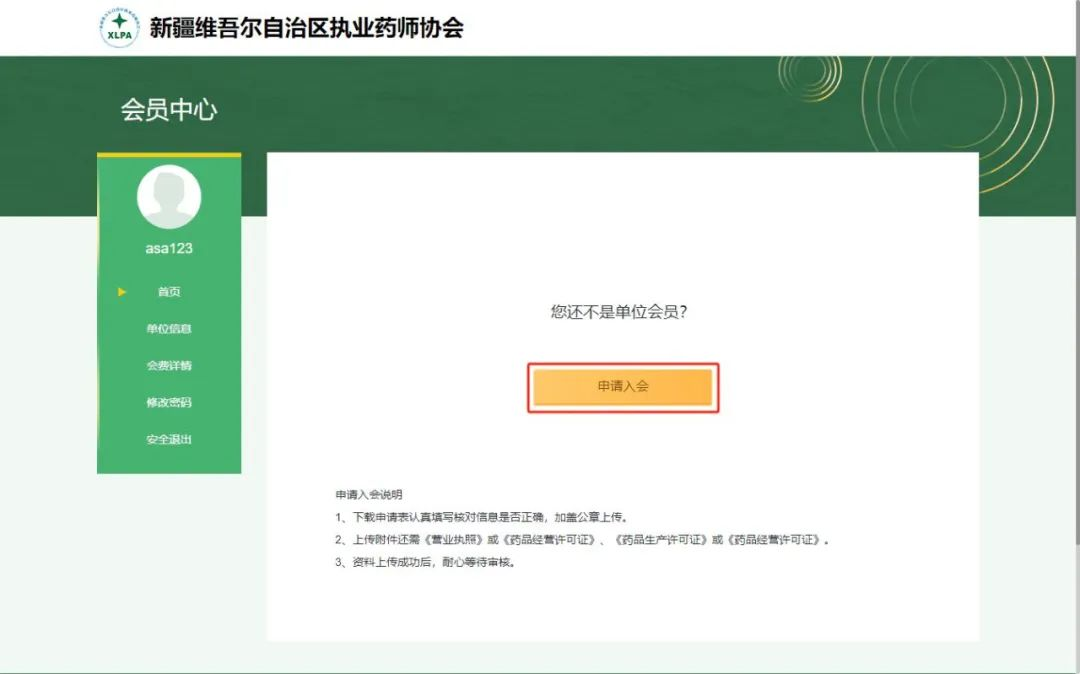This screenshot has width=1080, height=674.
Task: Log out via 安全退出
Action: click(x=169, y=440)
